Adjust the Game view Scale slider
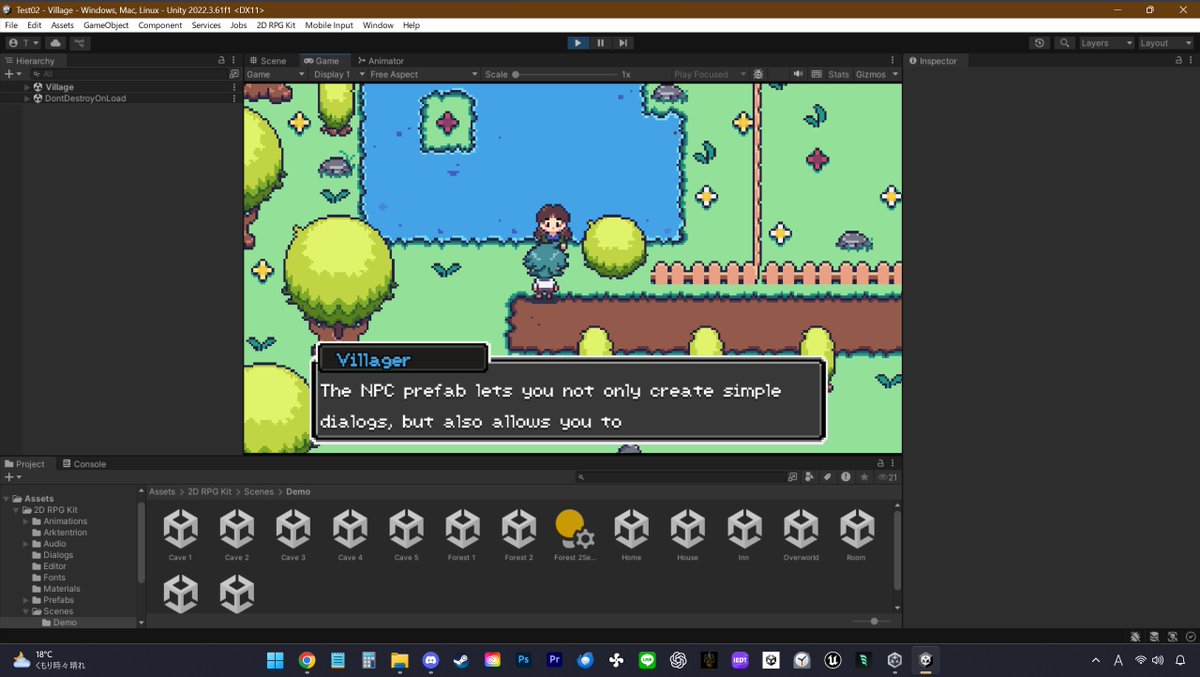Screen dimensions: 1200x677 click(x=565, y=74)
